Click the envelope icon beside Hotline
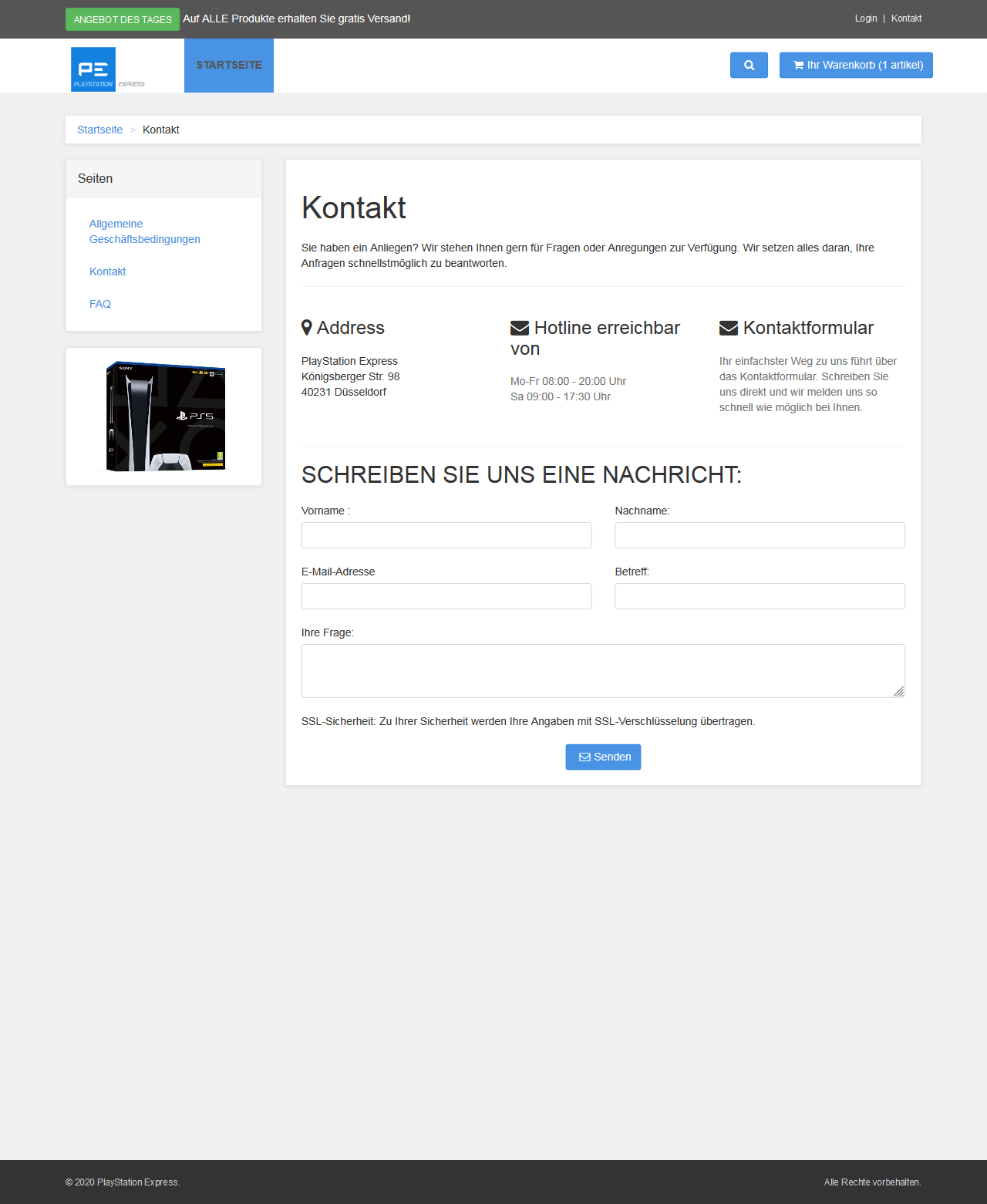Image resolution: width=987 pixels, height=1204 pixels. point(520,328)
